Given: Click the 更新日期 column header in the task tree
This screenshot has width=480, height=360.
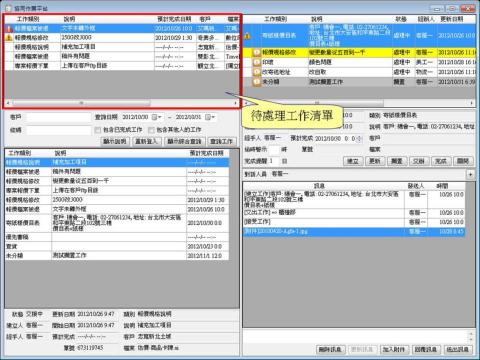Looking at the screenshot, I should coord(451,19).
